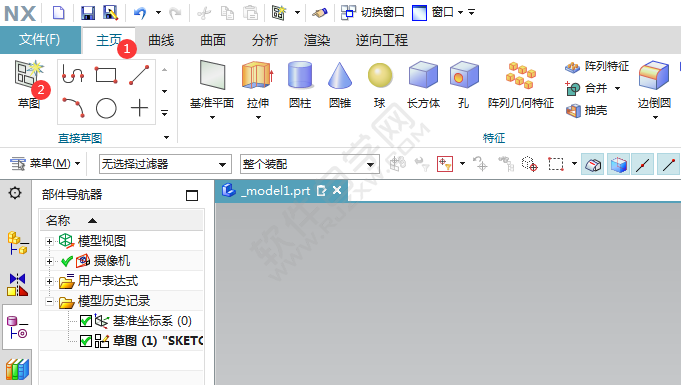Create a new file with New icon

click(59, 13)
